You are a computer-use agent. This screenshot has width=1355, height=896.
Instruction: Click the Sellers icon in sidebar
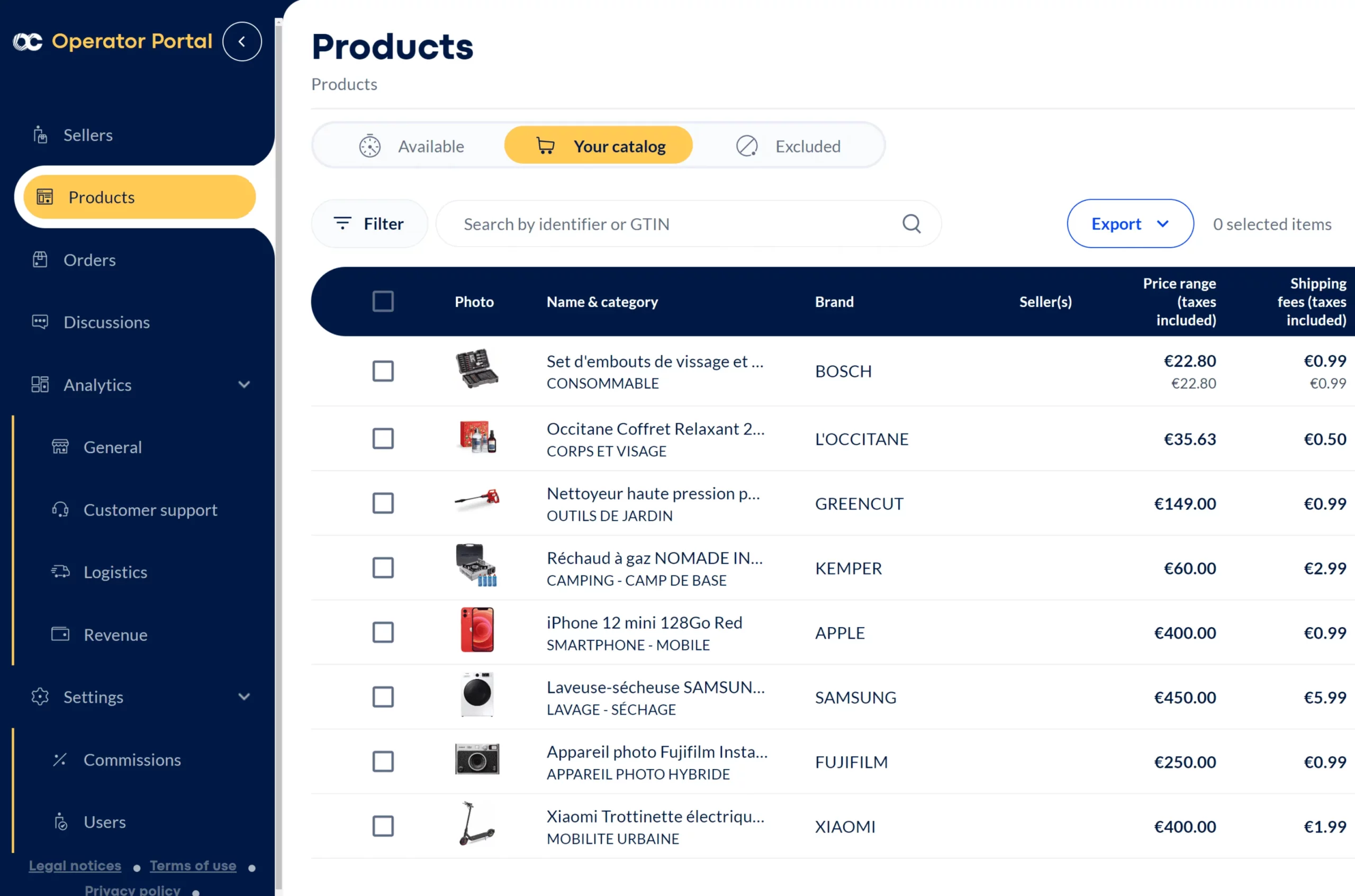click(x=40, y=135)
